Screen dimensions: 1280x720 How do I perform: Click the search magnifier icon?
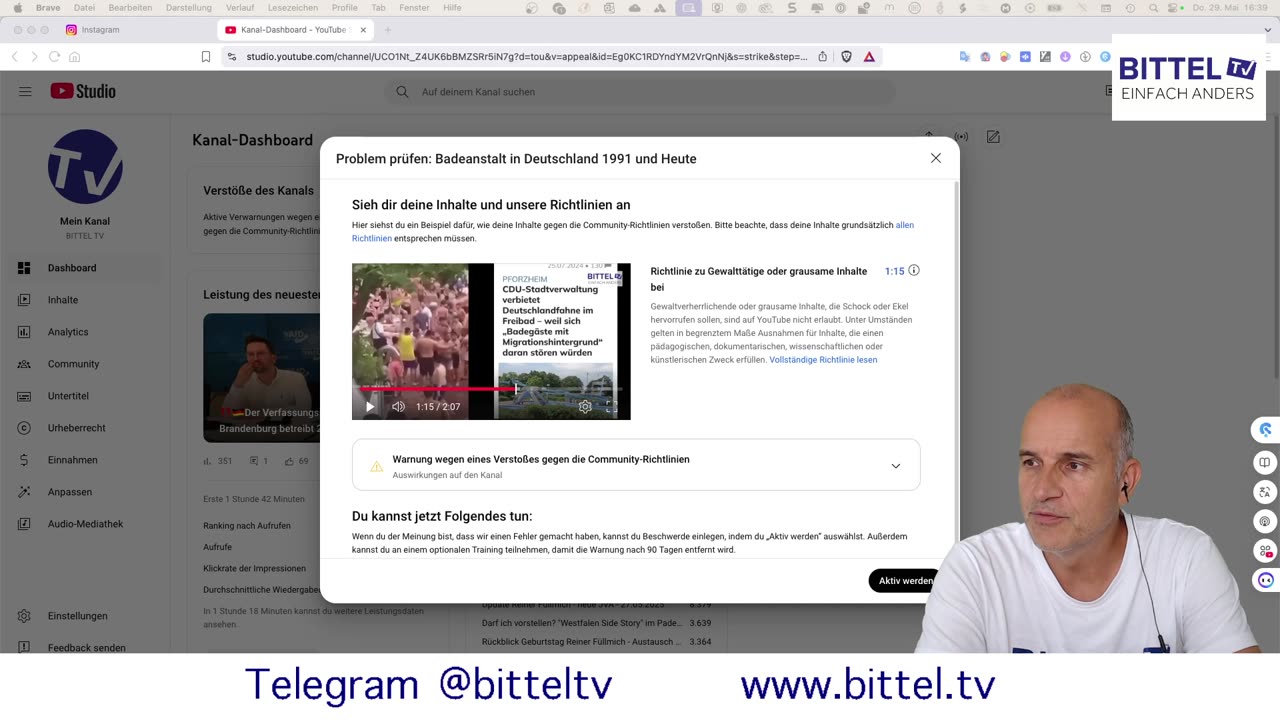pos(402,92)
